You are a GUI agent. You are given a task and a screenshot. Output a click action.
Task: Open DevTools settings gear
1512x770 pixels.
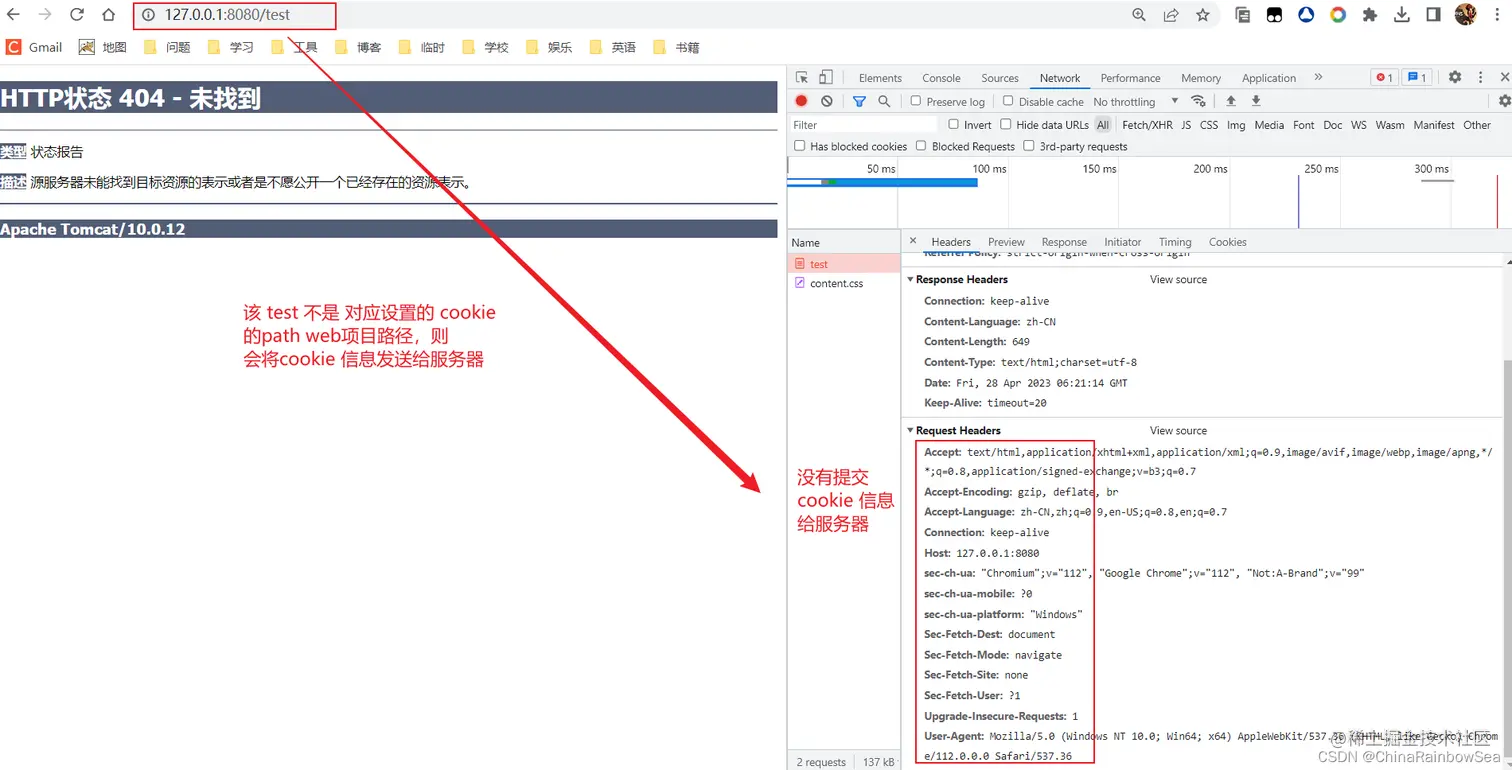point(1455,77)
